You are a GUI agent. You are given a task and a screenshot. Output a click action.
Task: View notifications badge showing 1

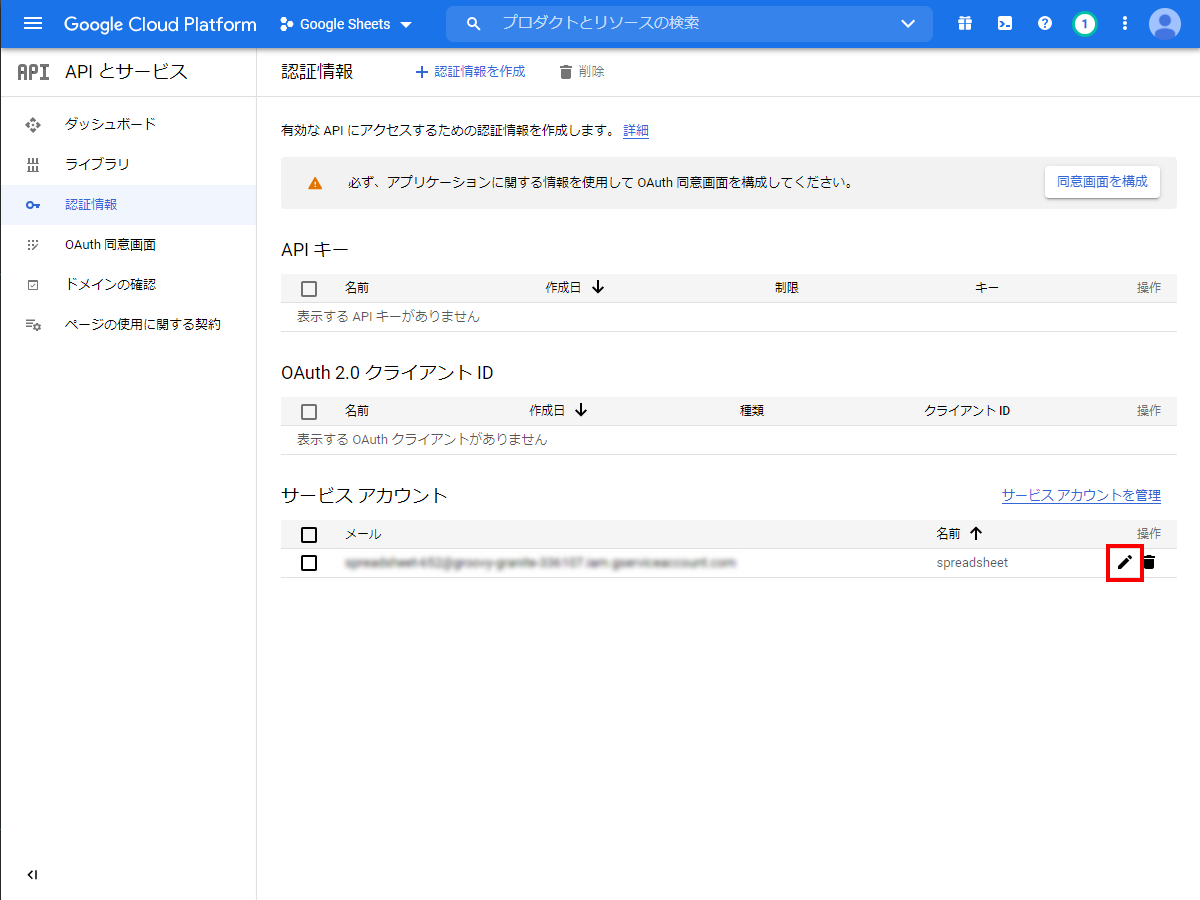[1085, 23]
